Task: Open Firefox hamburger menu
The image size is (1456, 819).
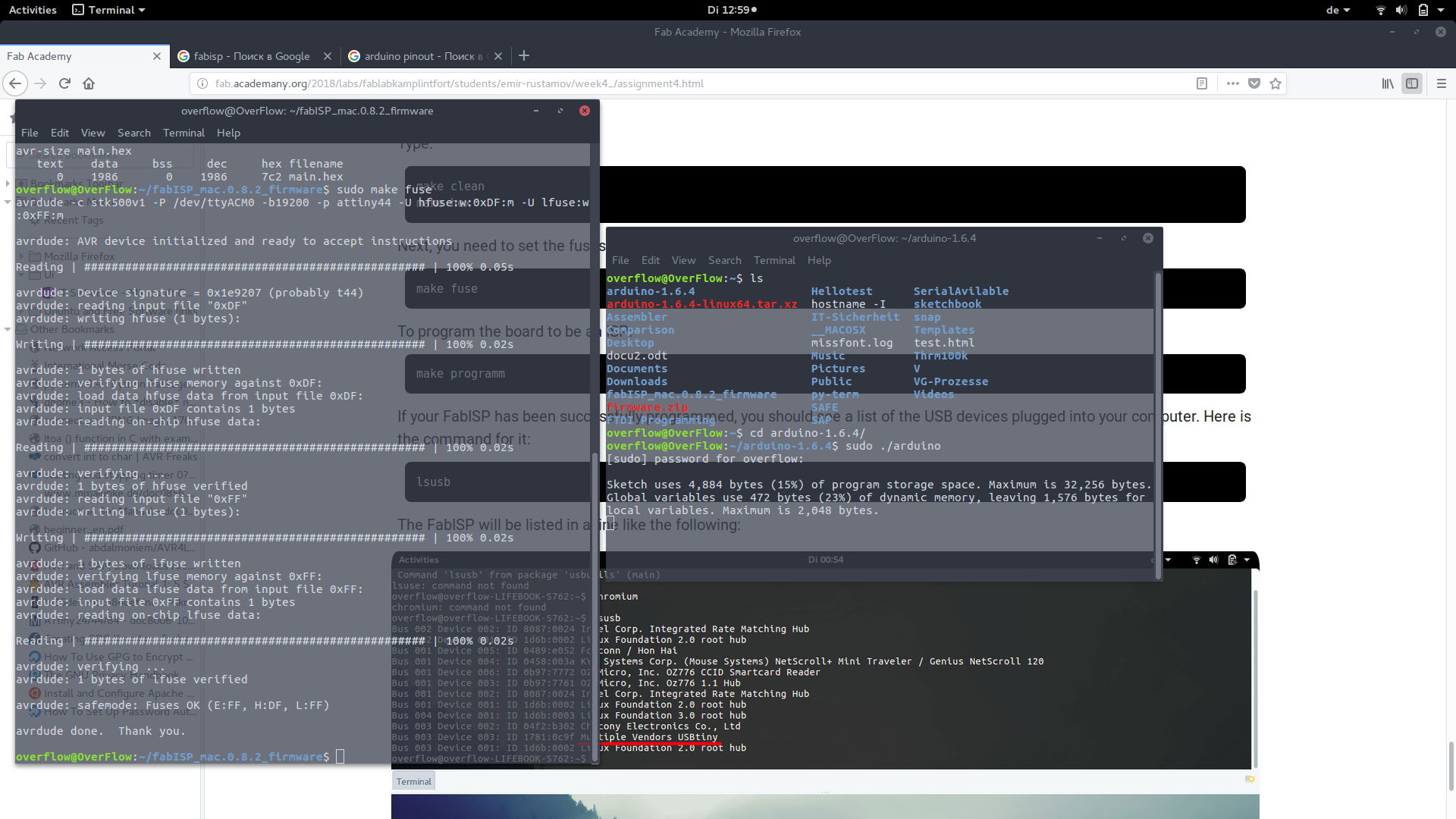Action: tap(1442, 83)
